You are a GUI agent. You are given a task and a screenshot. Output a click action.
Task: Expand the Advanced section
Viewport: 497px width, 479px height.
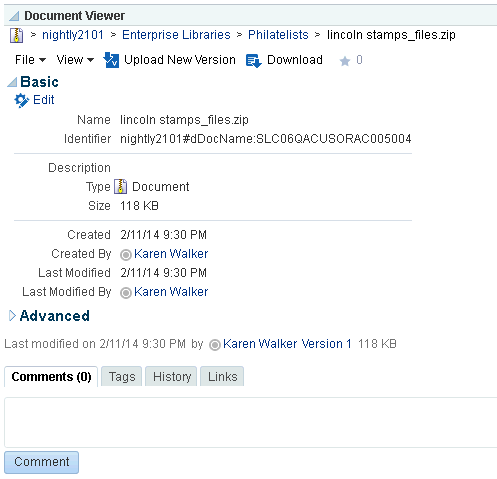point(12,315)
